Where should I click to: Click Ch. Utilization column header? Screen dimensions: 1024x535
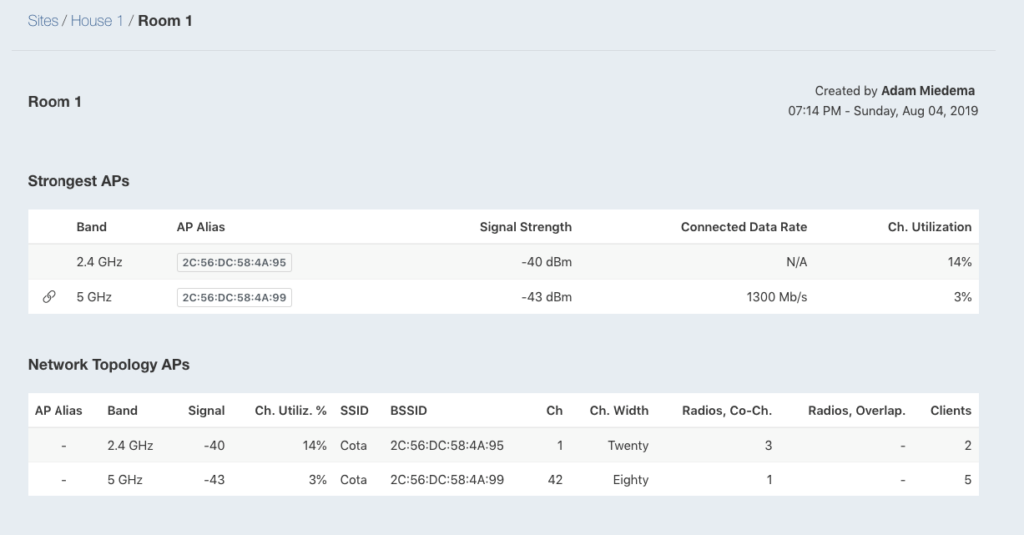(x=929, y=227)
